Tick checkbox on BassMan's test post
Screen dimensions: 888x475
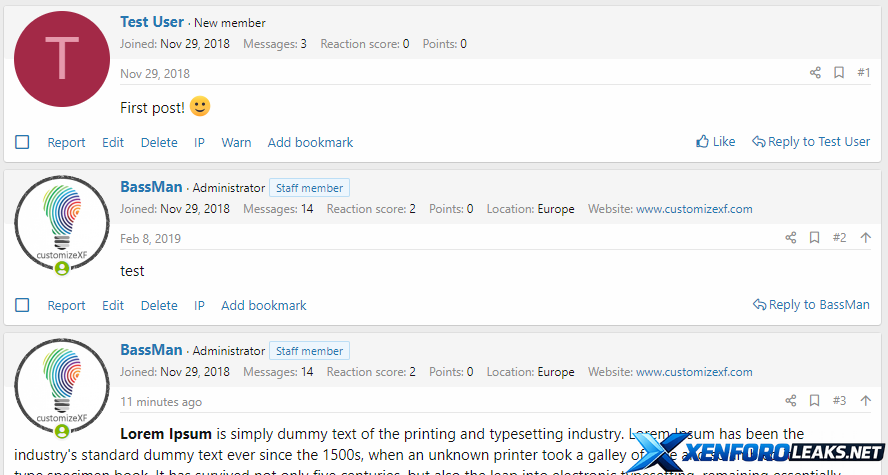(x=22, y=305)
